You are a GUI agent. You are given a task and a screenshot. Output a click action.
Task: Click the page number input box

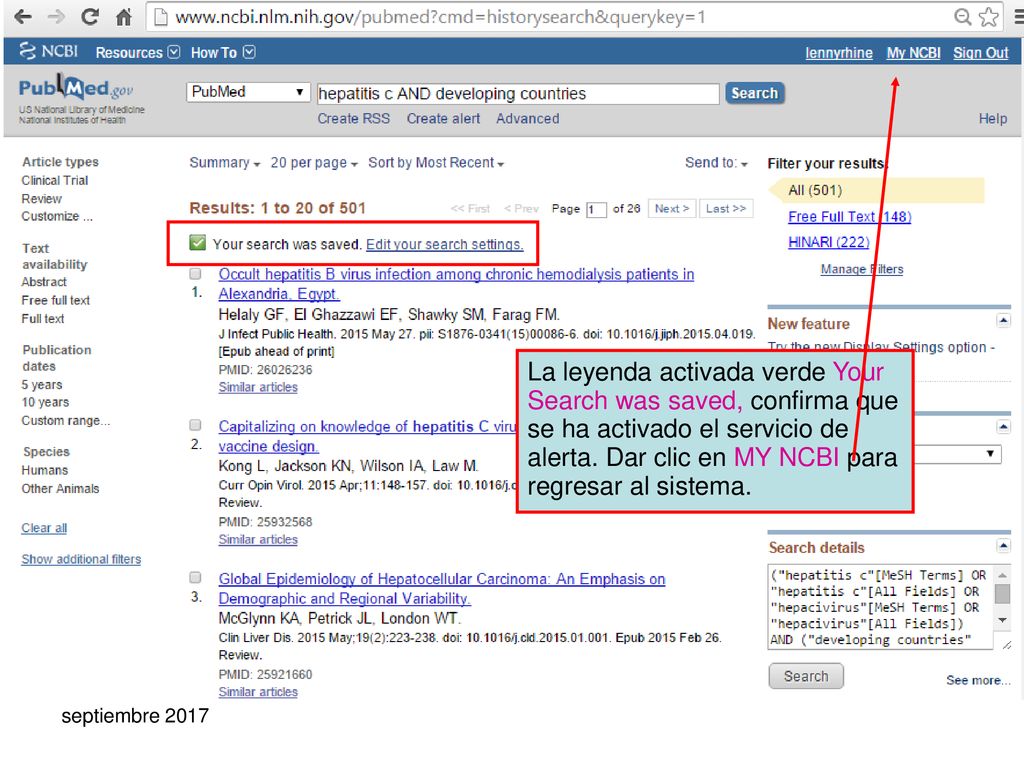click(x=596, y=209)
